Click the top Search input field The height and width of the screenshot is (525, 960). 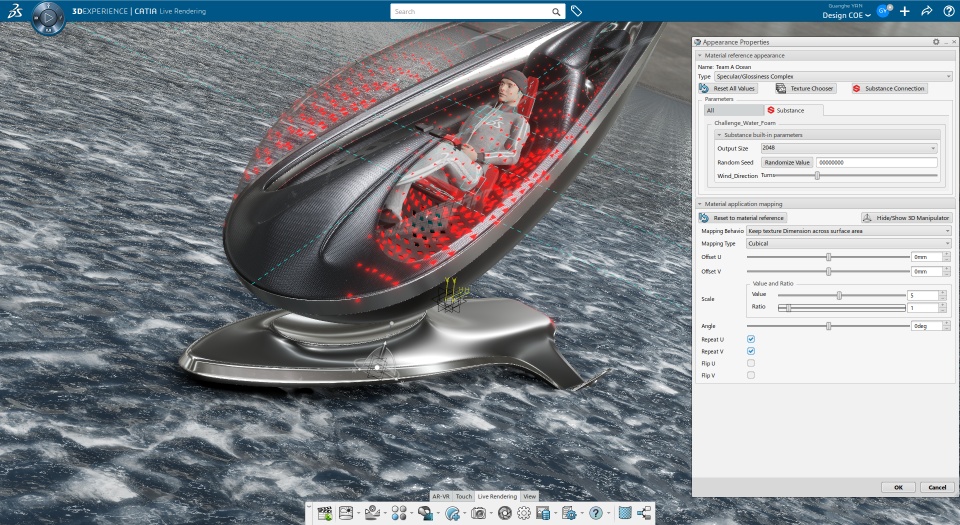point(471,12)
